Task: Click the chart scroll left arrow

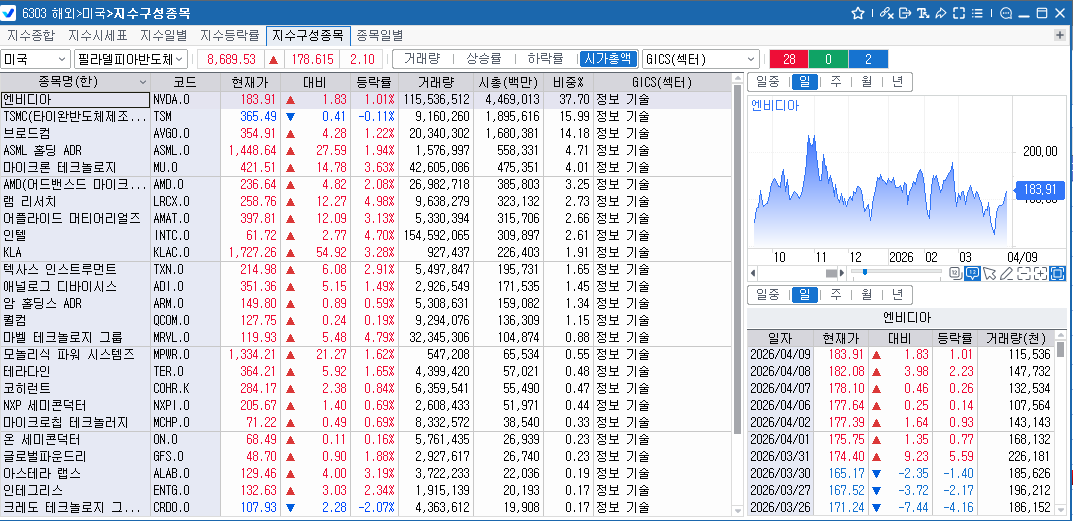Action: (753, 273)
